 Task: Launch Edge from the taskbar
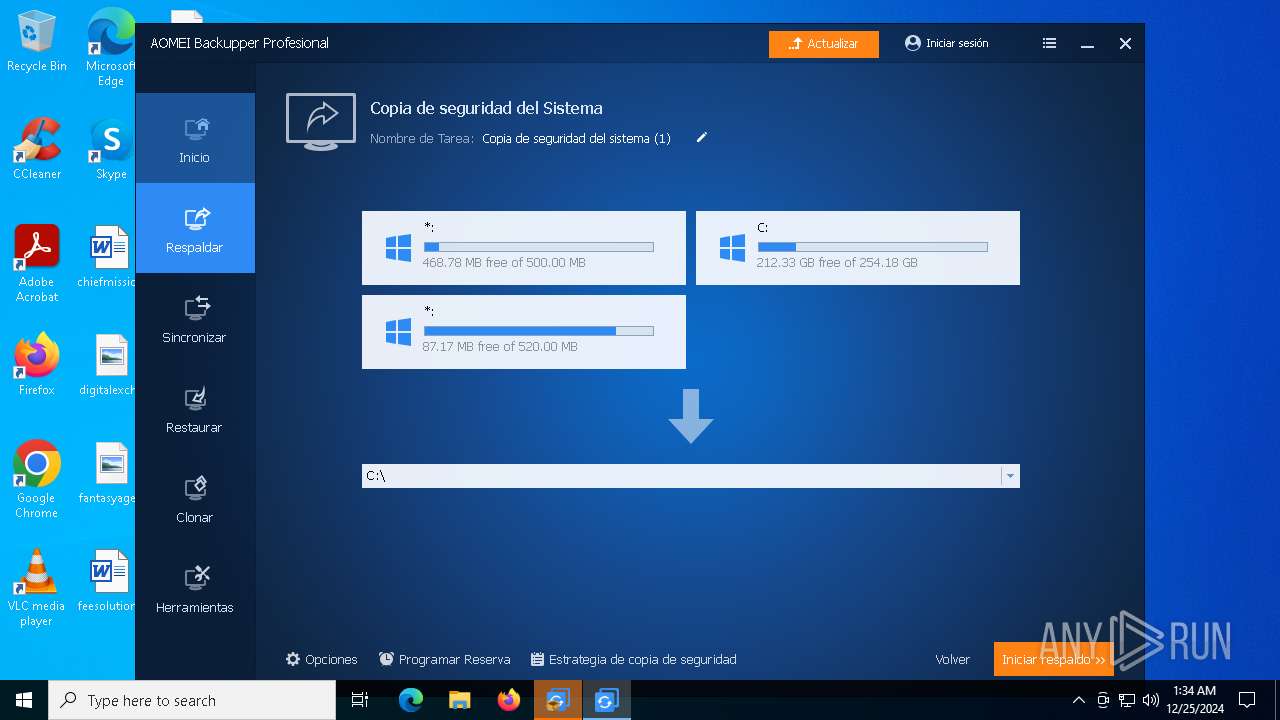pyautogui.click(x=411, y=700)
